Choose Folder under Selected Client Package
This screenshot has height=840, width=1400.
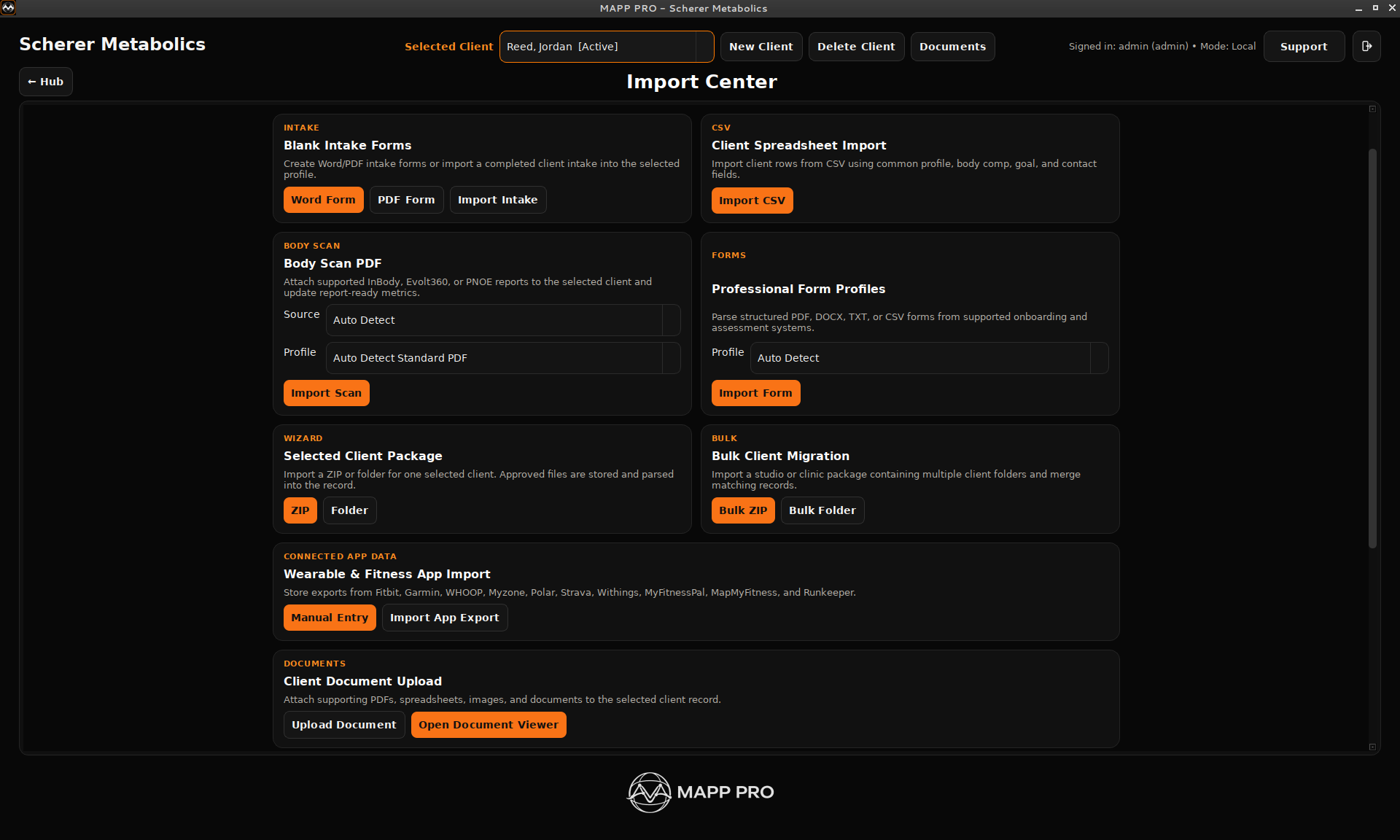click(x=349, y=510)
